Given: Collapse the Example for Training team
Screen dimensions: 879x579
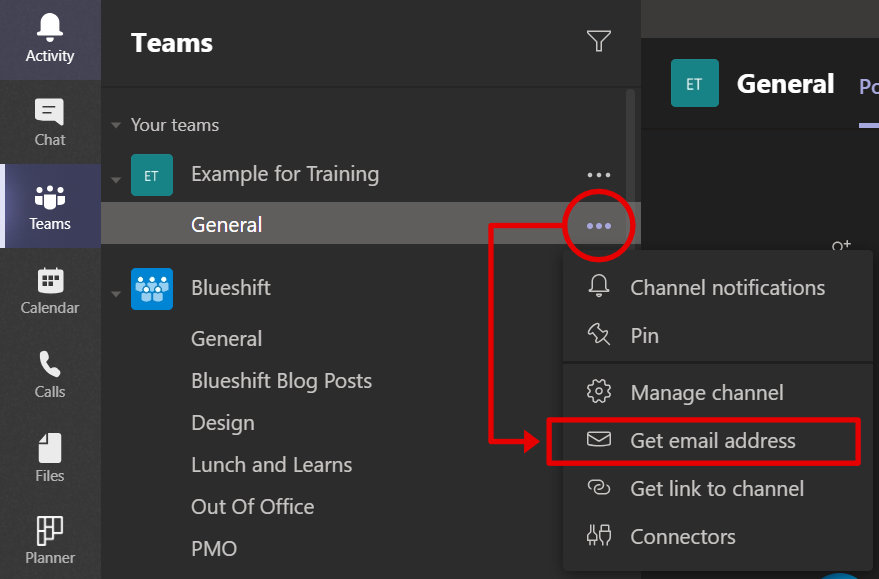Looking at the screenshot, I should [116, 180].
